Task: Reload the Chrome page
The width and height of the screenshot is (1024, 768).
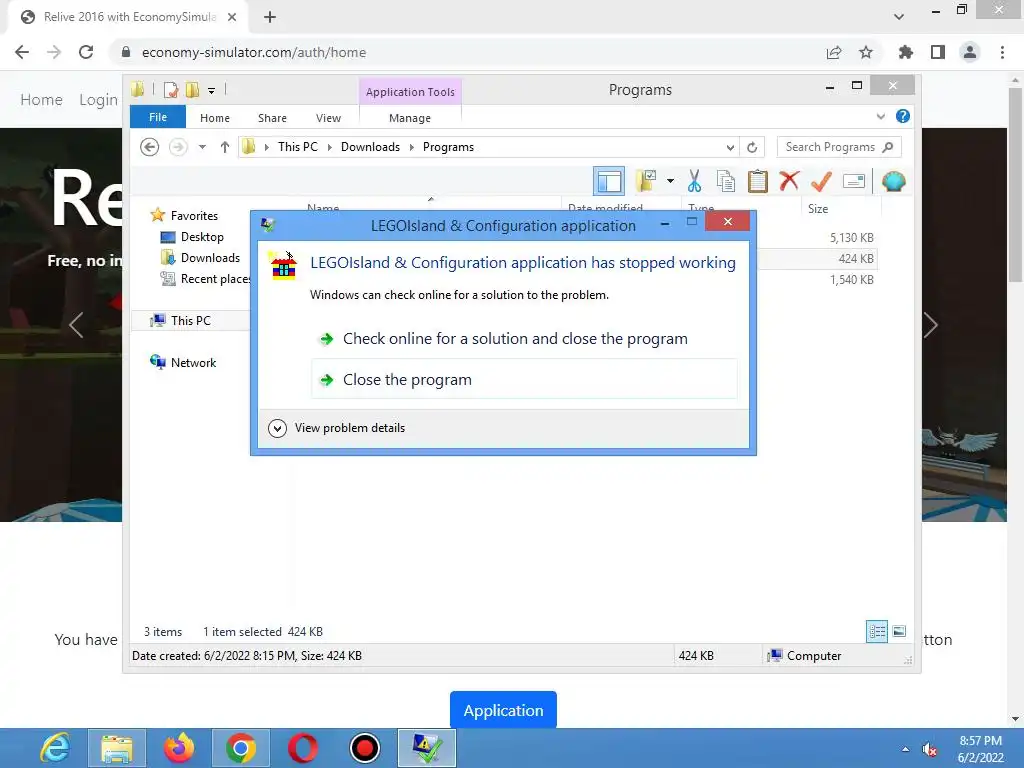Action: (x=86, y=52)
